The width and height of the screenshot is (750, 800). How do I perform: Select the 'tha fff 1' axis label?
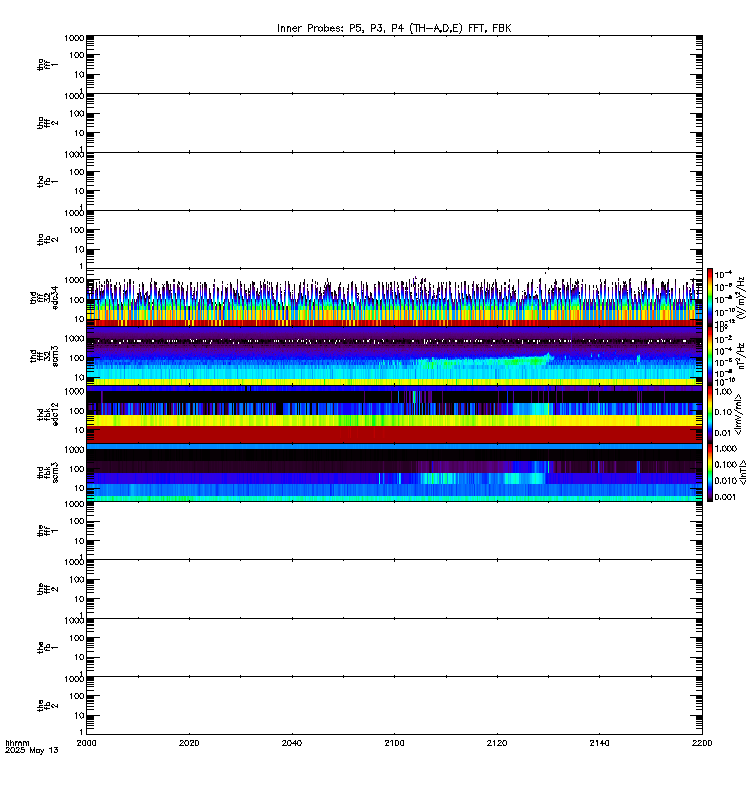tap(47, 64)
